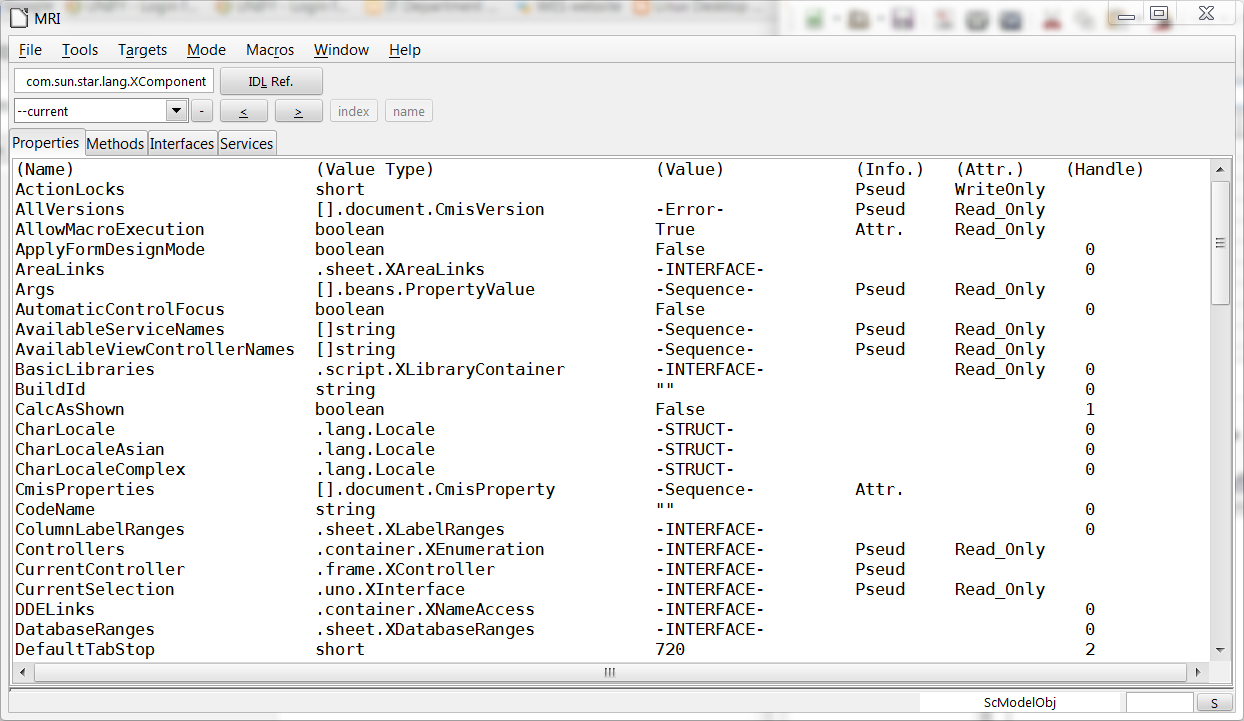This screenshot has width=1244, height=721.
Task: Open the Tools menu
Action: [80, 50]
